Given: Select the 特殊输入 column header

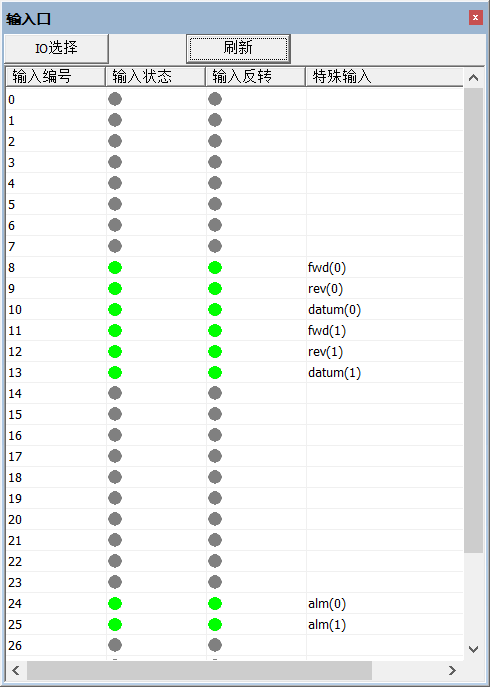Looking at the screenshot, I should pyautogui.click(x=384, y=77).
